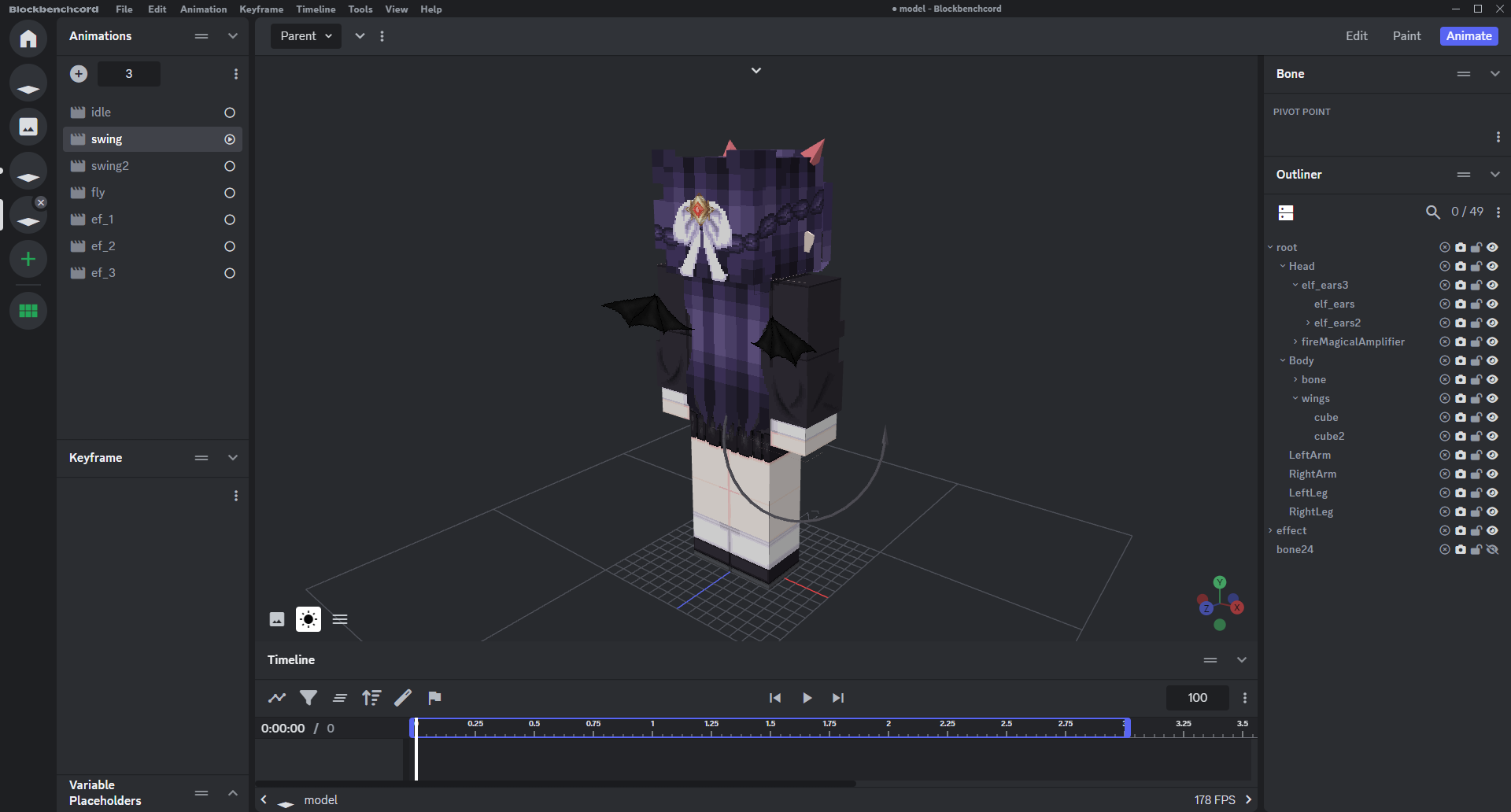Open the outliner search icon
1511x812 pixels.
[x=1432, y=212]
